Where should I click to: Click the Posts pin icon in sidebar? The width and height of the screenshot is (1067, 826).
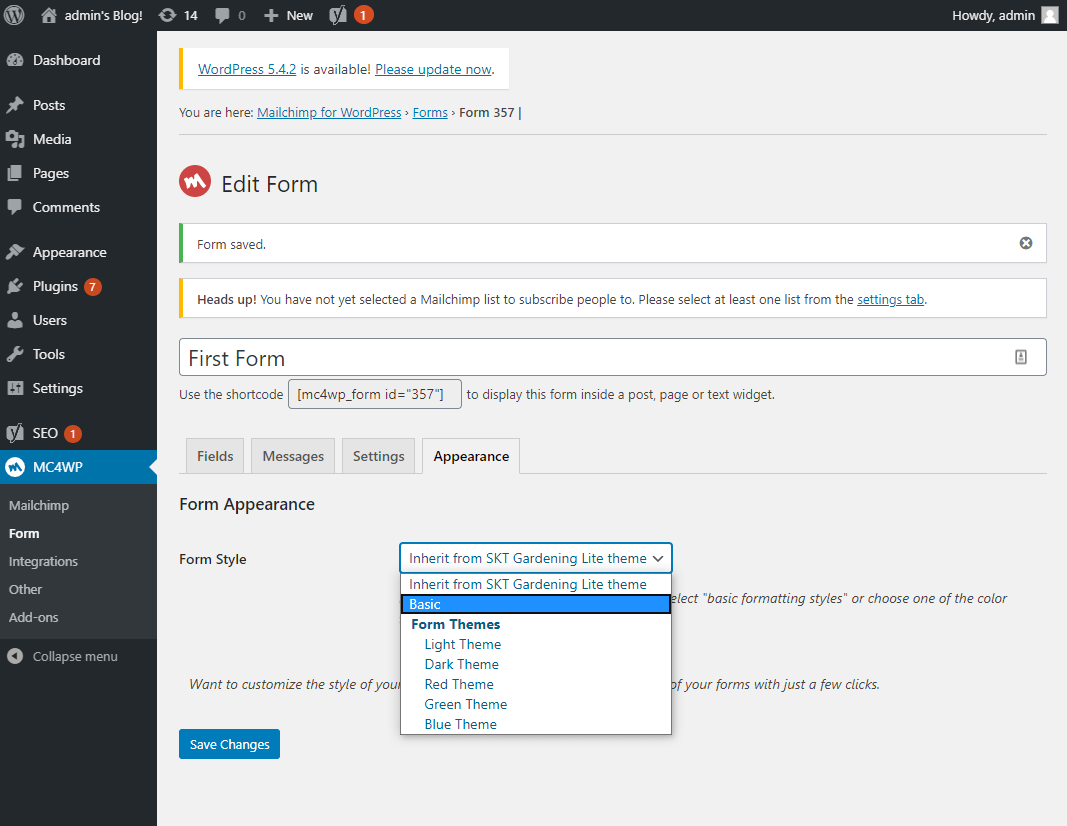[15, 105]
